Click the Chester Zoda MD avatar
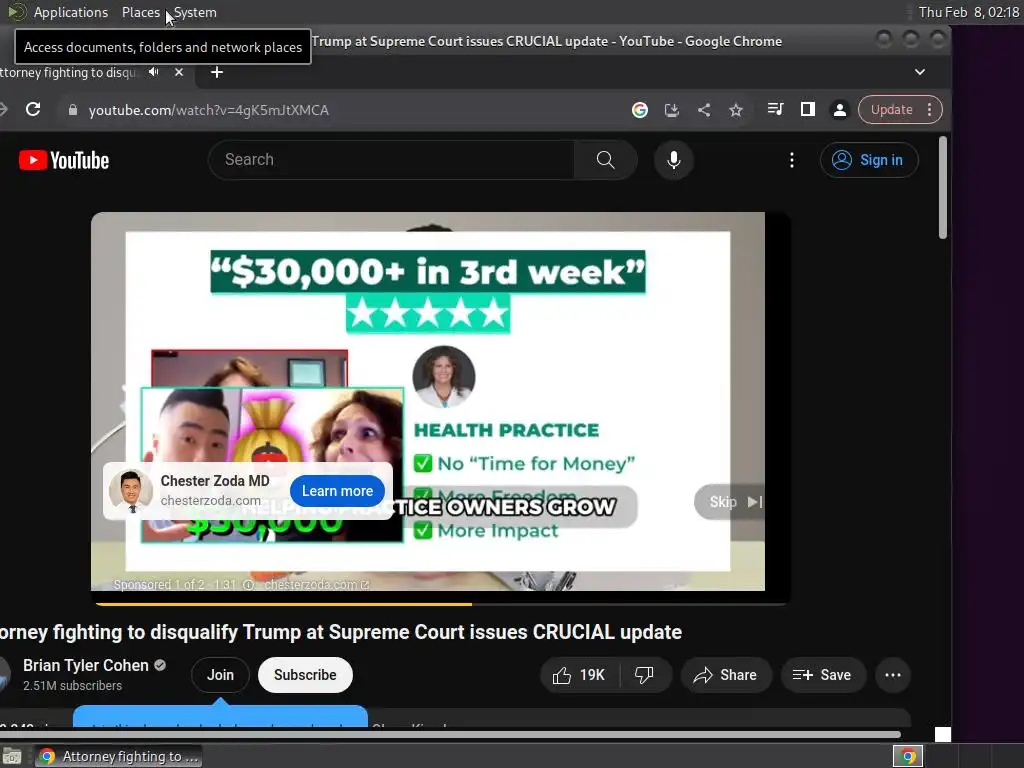 pyautogui.click(x=131, y=490)
